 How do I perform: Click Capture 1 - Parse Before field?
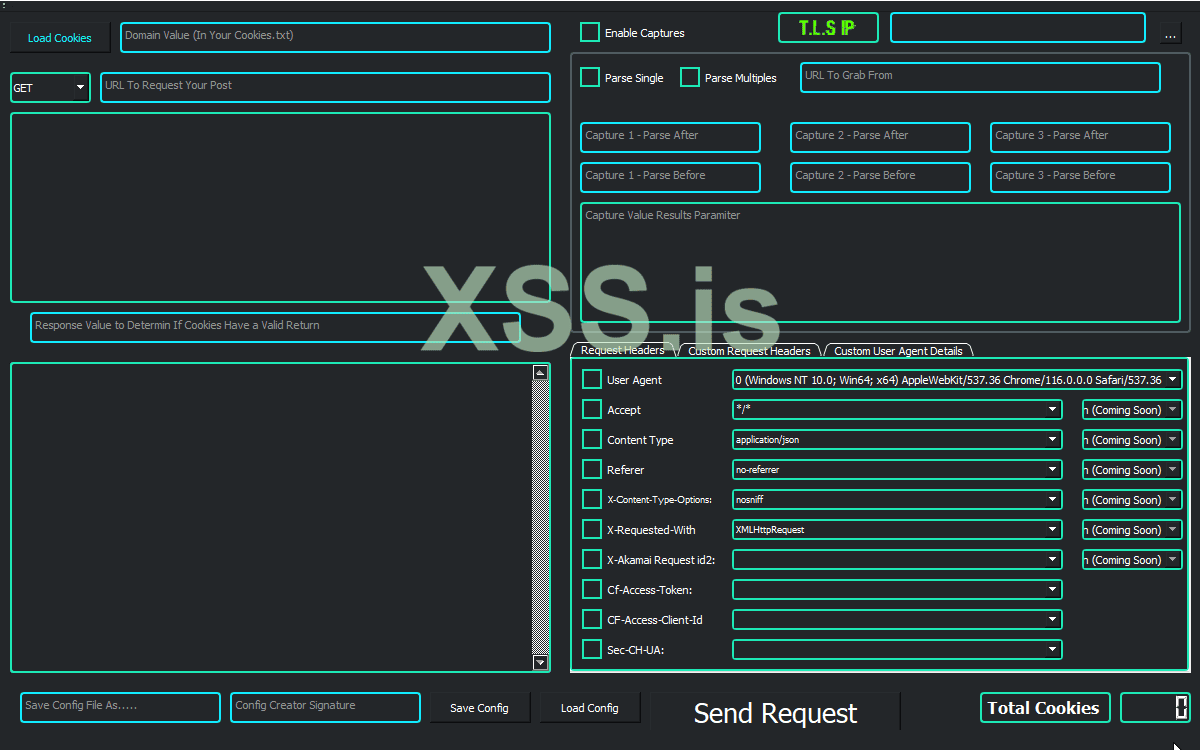(670, 177)
